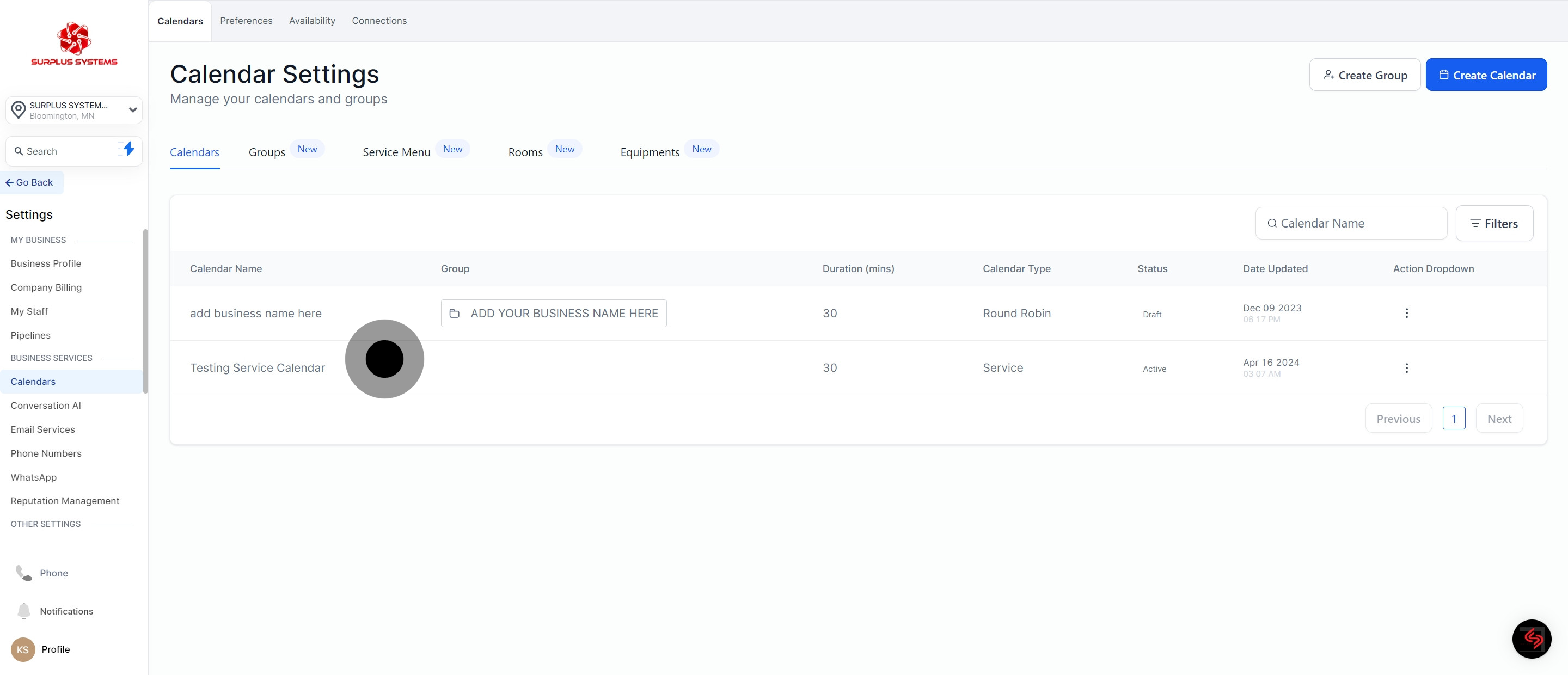Open the Phone dialer icon
1568x675 pixels.
click(x=24, y=573)
